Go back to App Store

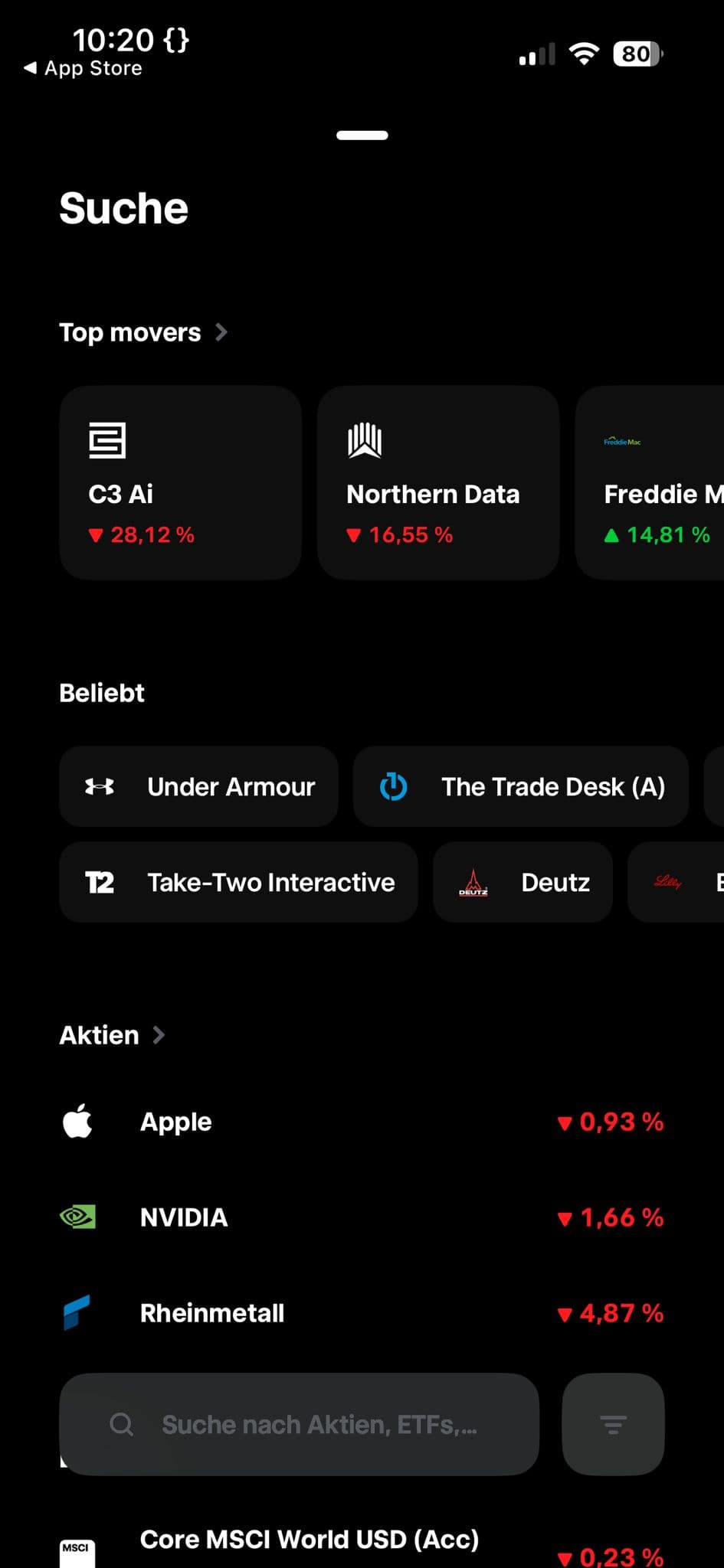point(84,68)
